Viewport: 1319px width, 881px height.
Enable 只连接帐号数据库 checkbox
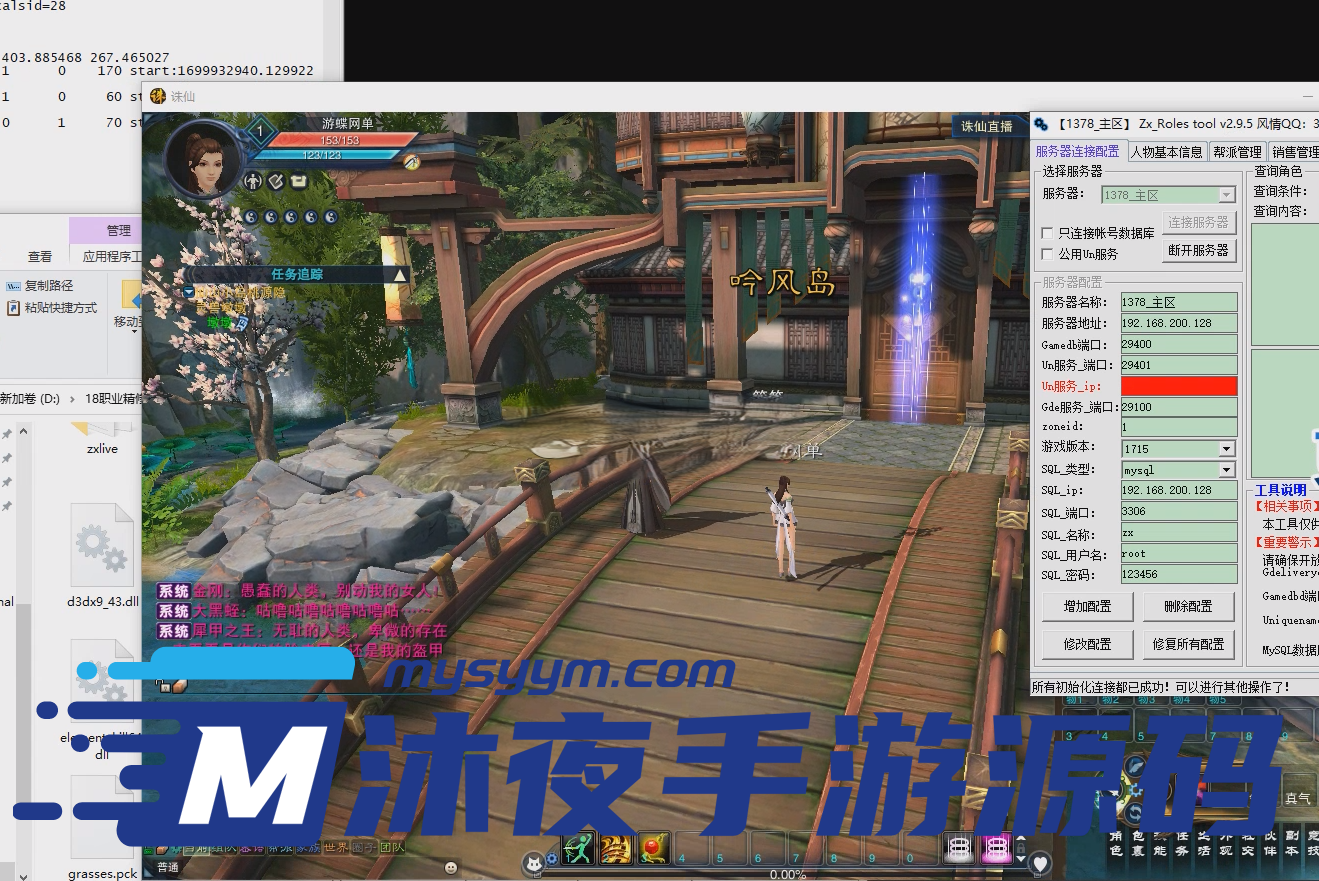pyautogui.click(x=1048, y=233)
